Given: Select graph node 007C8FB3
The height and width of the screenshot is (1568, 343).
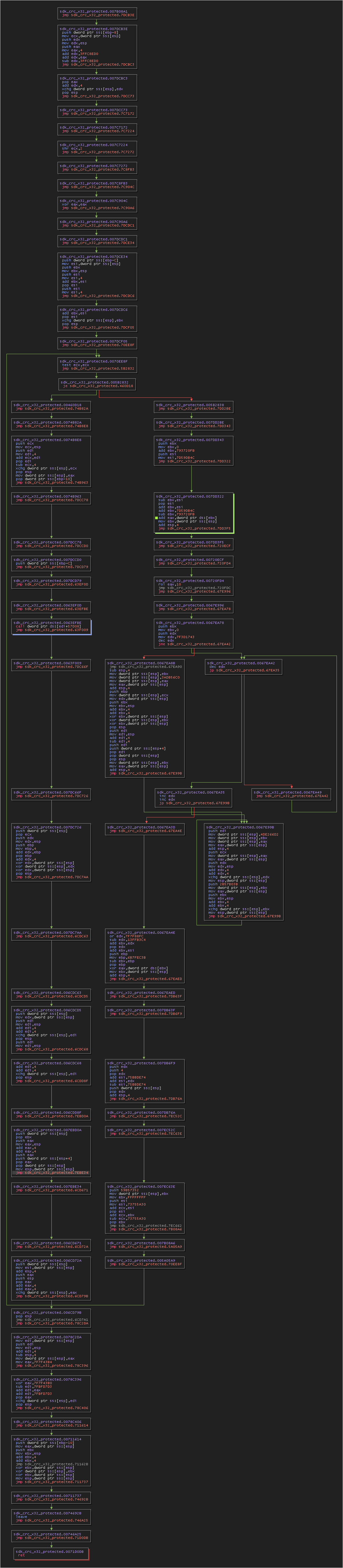Looking at the screenshot, I should (98, 185).
